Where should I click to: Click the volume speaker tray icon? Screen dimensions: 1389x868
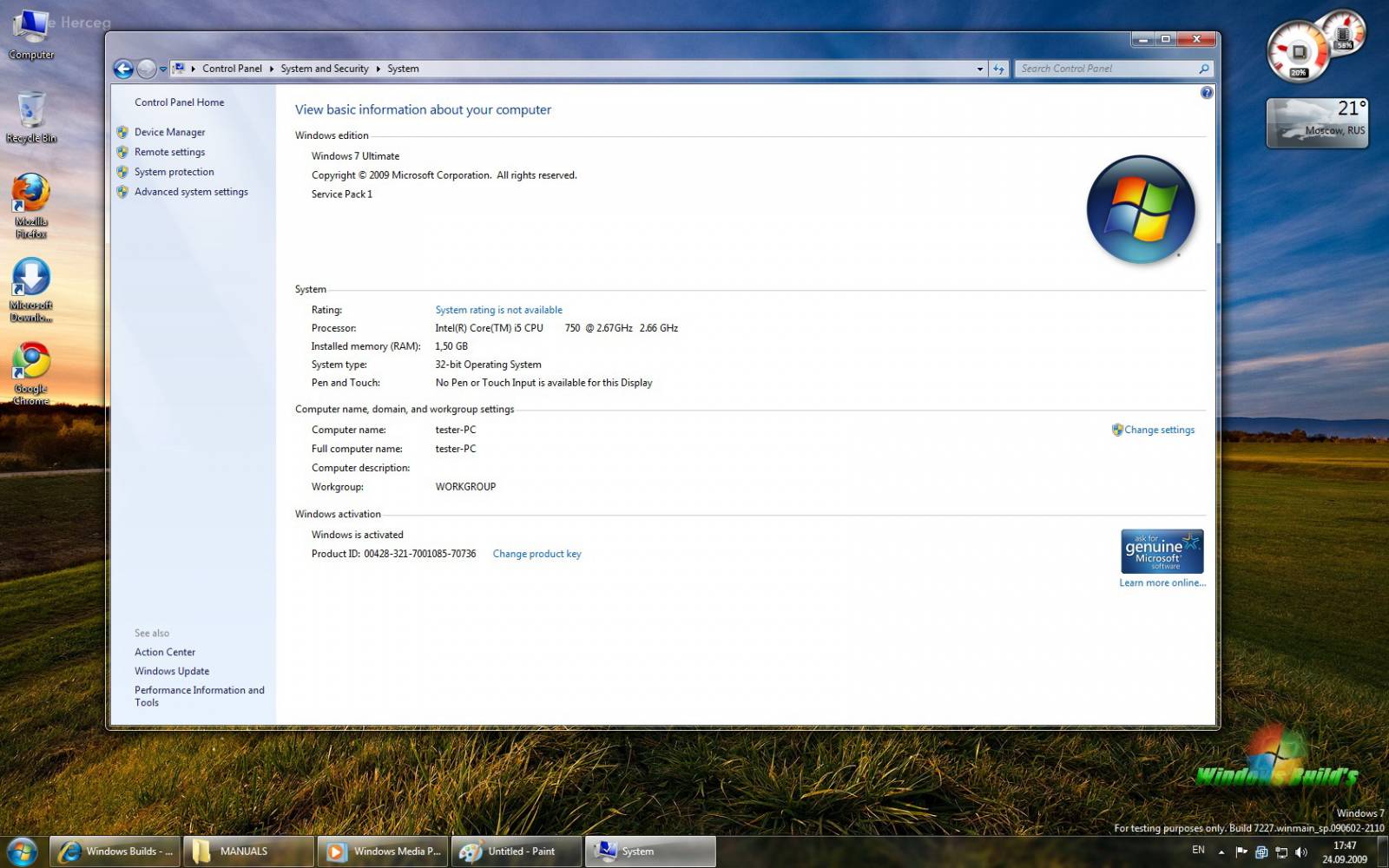(x=1300, y=852)
